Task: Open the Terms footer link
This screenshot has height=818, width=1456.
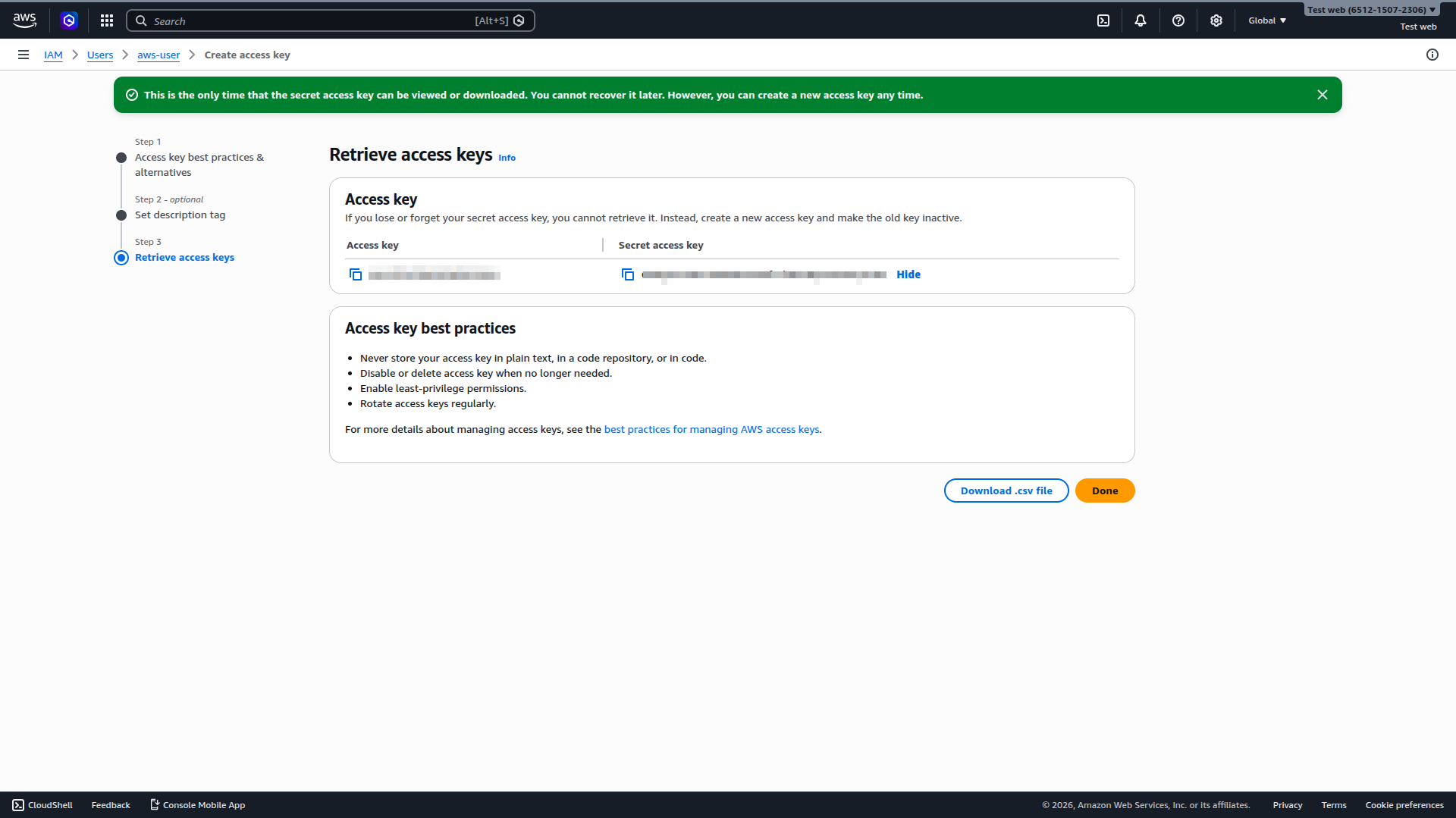Action: pyautogui.click(x=1334, y=805)
